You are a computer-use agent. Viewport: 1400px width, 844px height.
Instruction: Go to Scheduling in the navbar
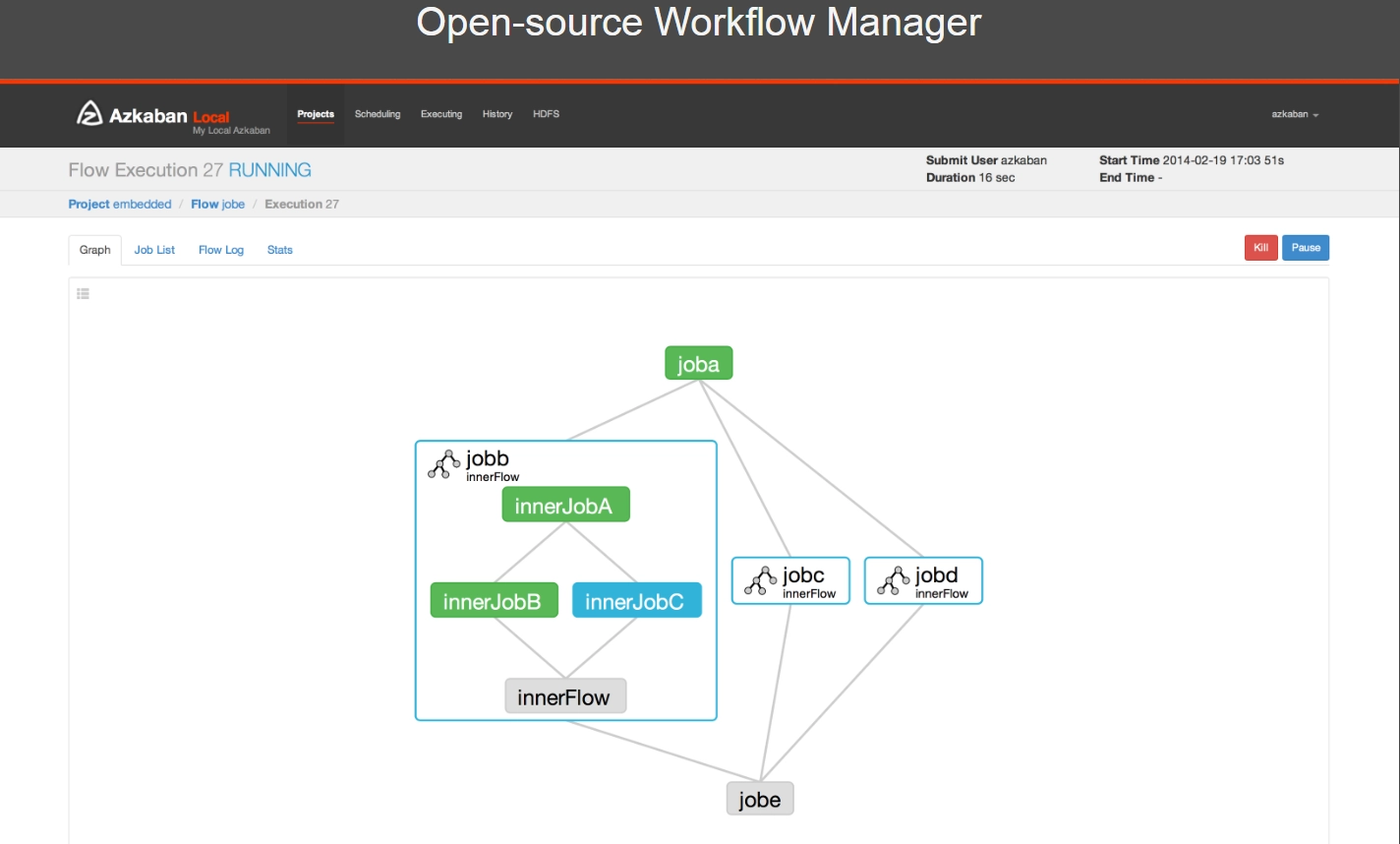(378, 114)
